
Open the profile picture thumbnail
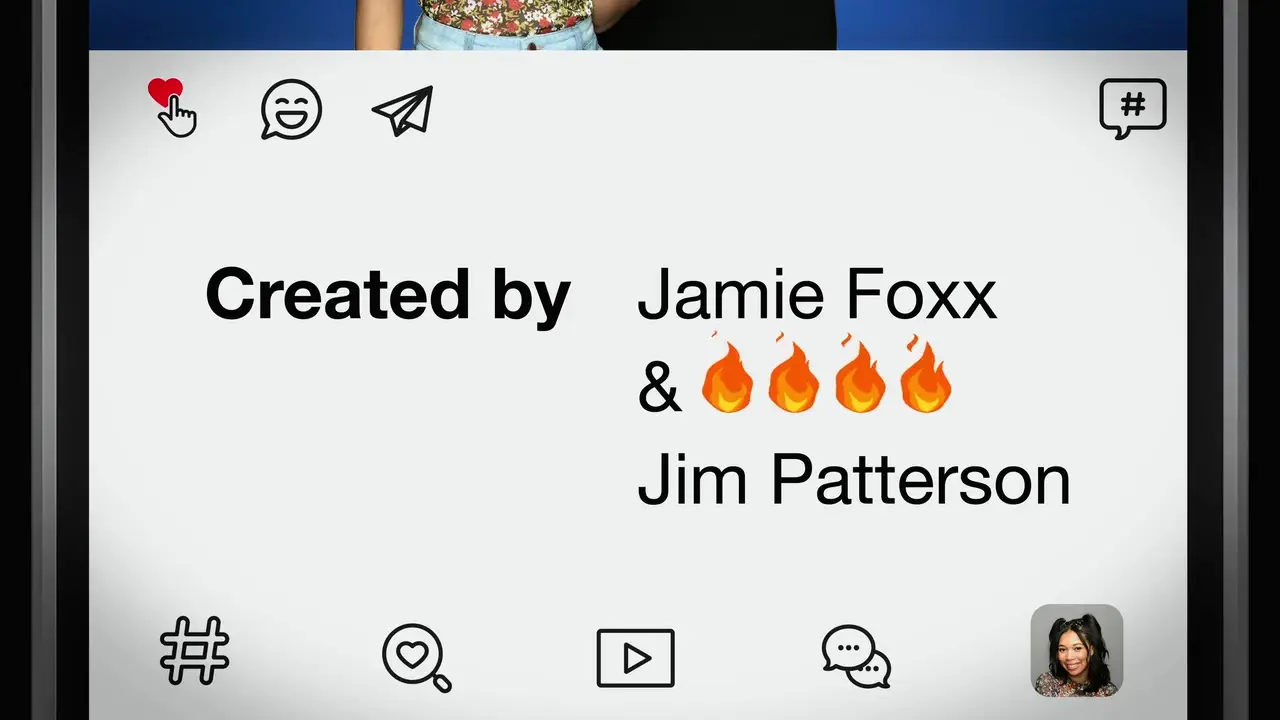point(1077,650)
